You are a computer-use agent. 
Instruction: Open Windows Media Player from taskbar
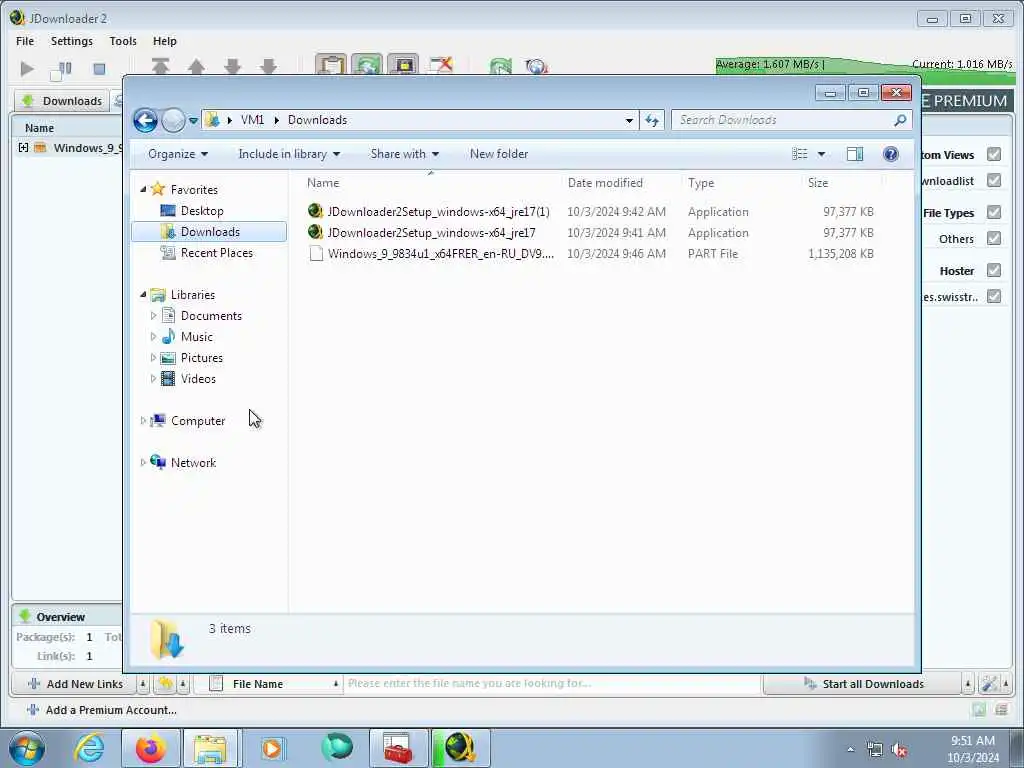(272, 748)
